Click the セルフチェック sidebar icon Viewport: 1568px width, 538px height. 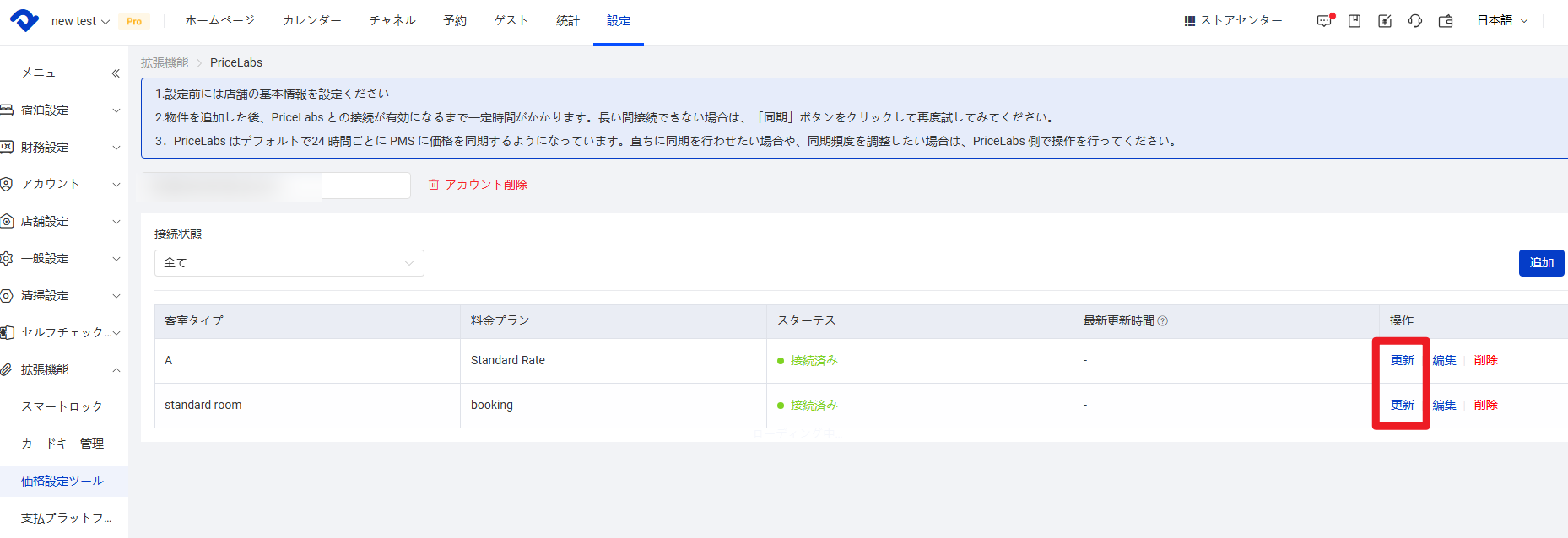click(8, 333)
